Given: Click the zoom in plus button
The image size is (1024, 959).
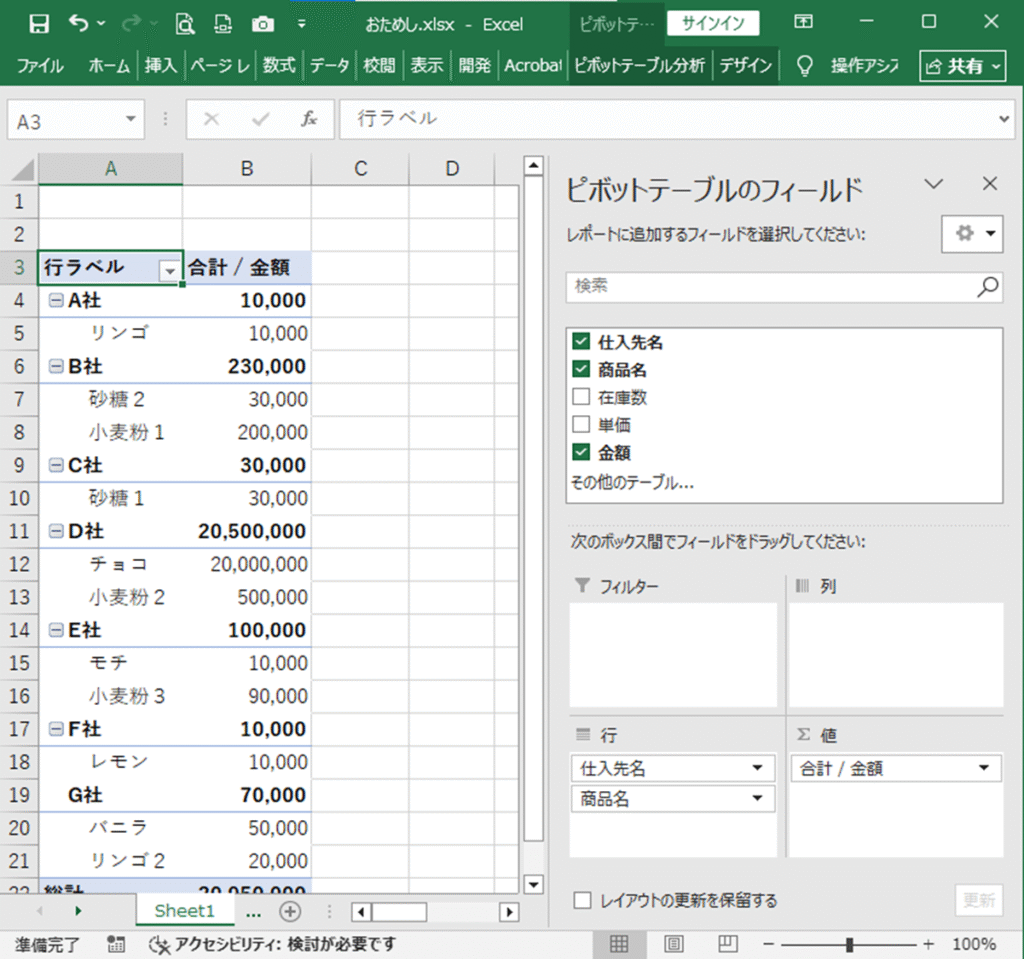Looking at the screenshot, I should coord(929,945).
